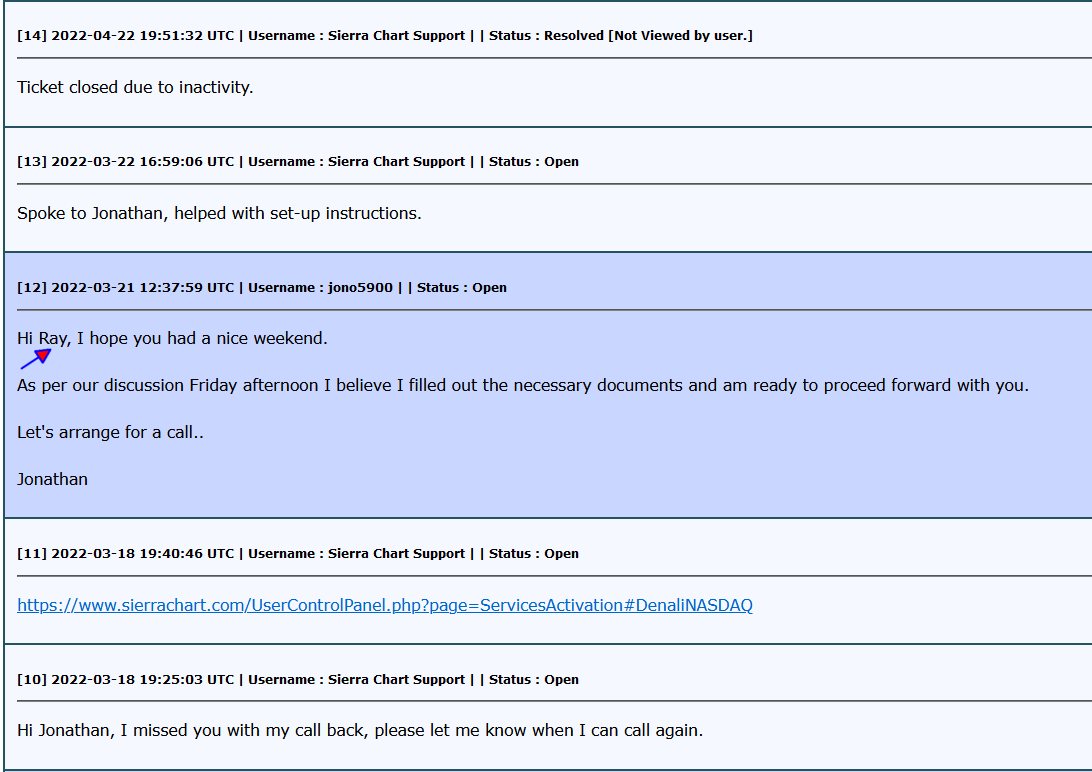Screen dimensions: 1092x772
Task: Click the 2022-04-22 19:51:32 UTC timestamp
Action: click(x=143, y=36)
